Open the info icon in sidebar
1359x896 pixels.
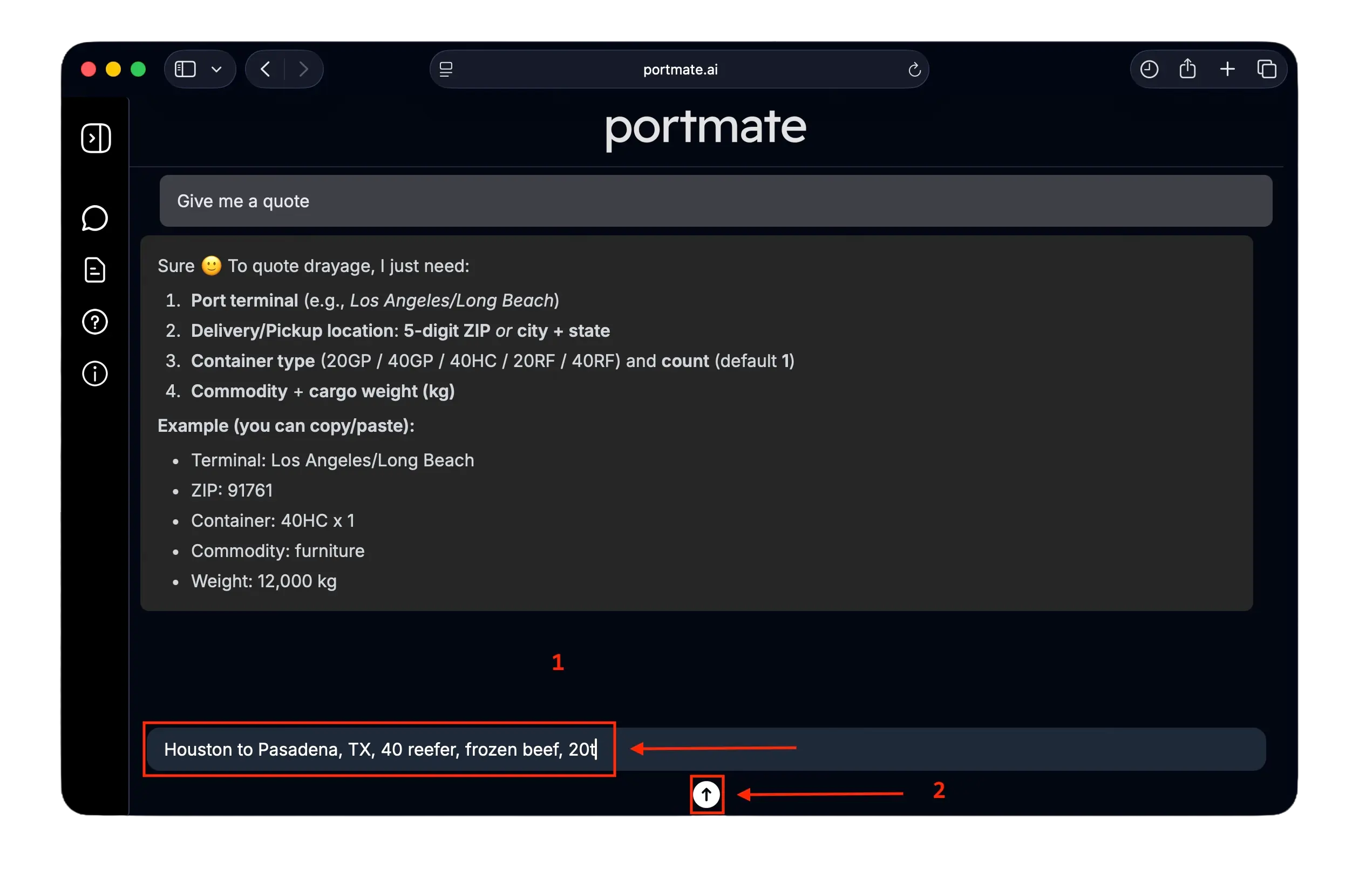coord(95,374)
